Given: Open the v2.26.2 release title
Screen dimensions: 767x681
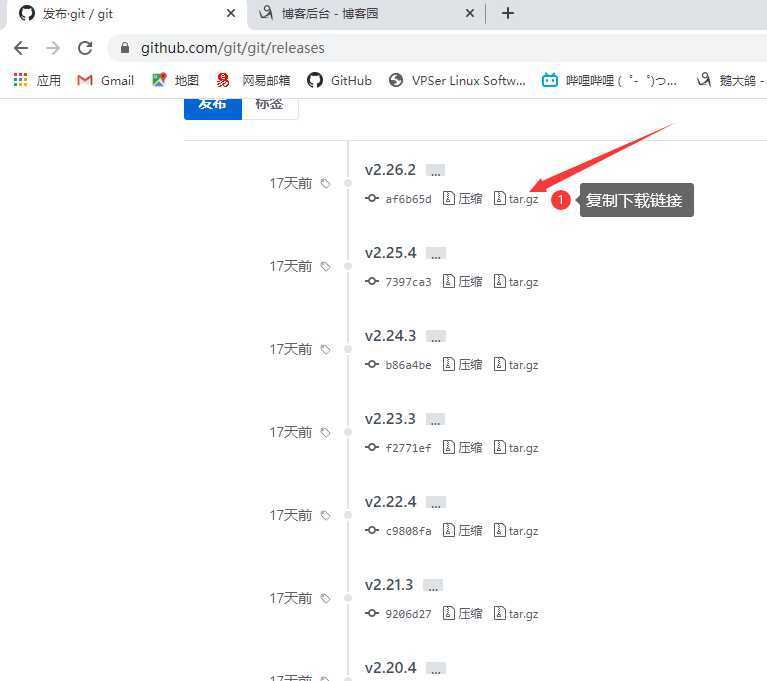Looking at the screenshot, I should [390, 170].
